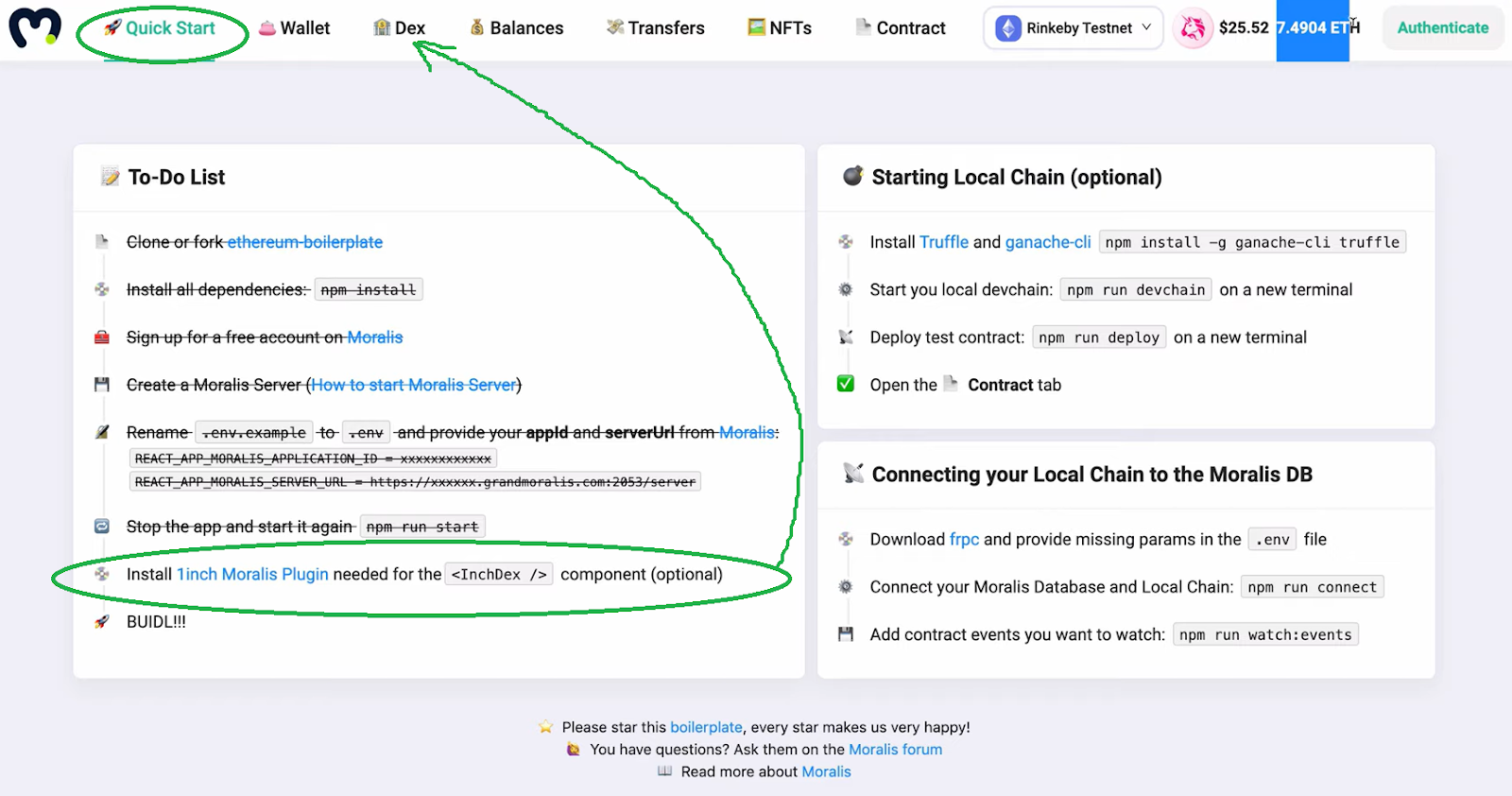Open How to start Moralis Server link
Screen dimensions: 1512x796
point(414,385)
